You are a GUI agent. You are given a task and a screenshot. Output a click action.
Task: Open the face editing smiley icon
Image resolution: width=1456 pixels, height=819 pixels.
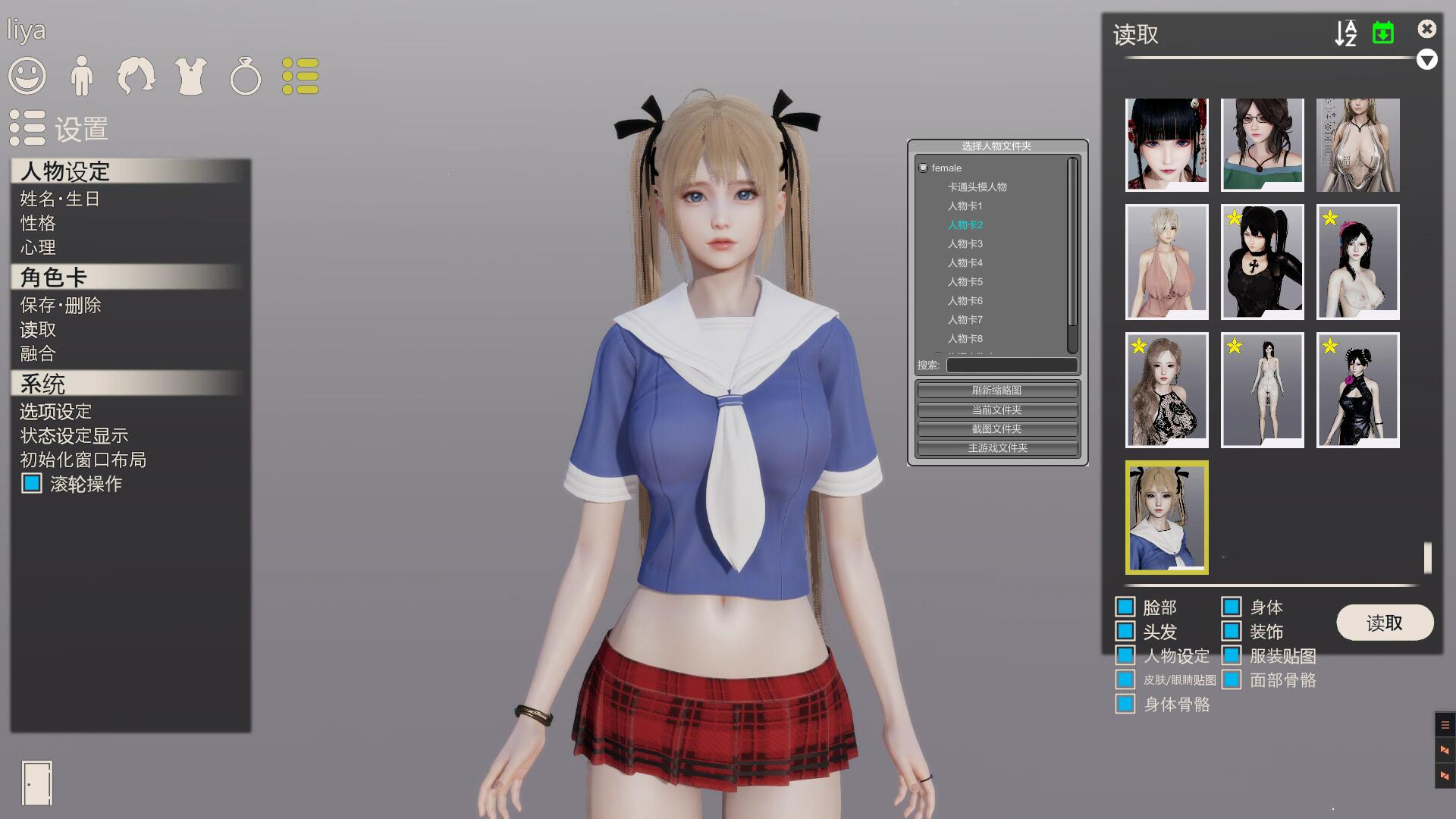point(27,76)
